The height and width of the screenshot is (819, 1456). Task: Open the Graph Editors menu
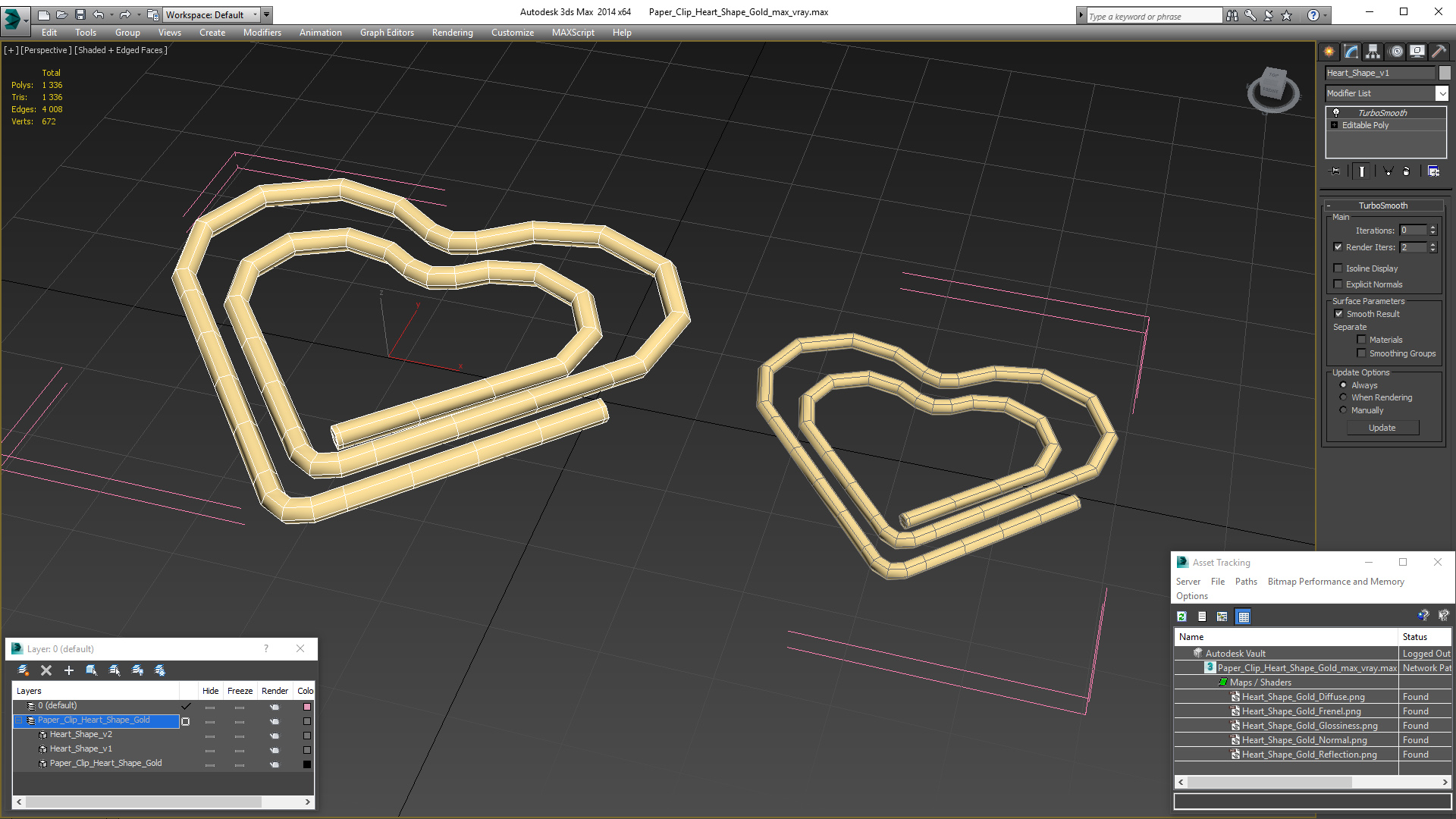point(387,33)
